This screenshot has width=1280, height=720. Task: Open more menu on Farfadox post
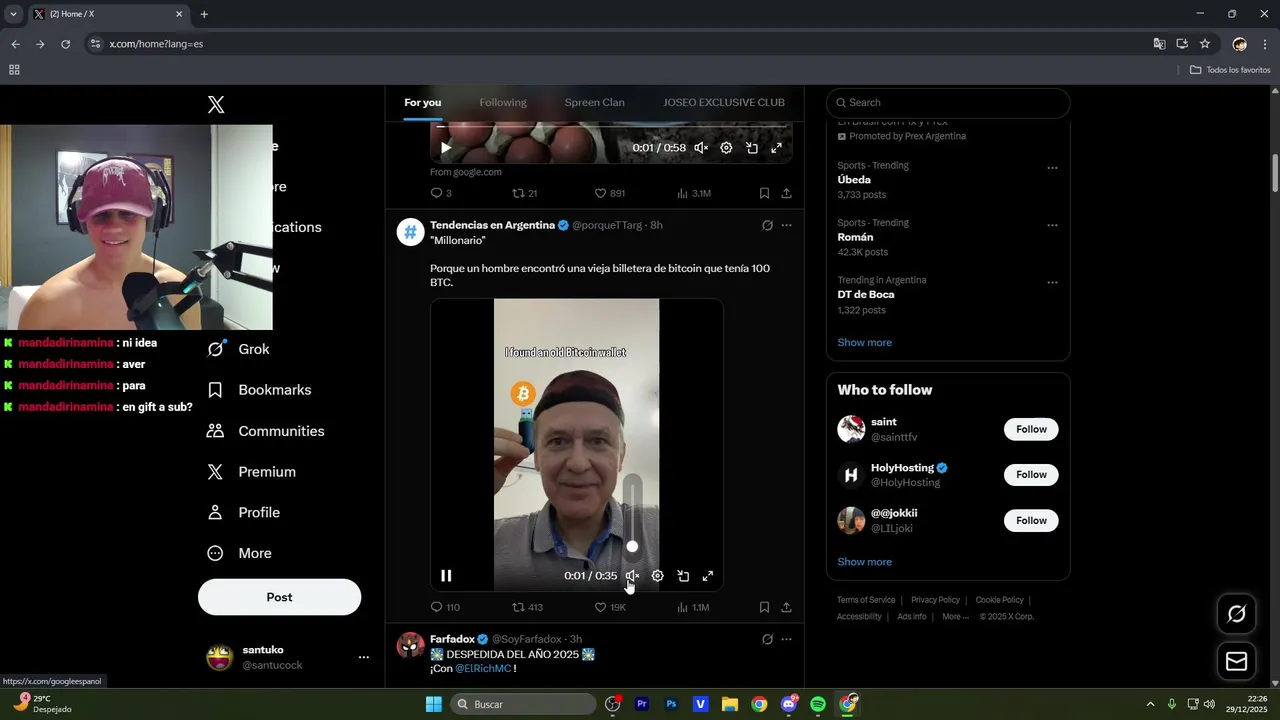pyautogui.click(x=787, y=639)
